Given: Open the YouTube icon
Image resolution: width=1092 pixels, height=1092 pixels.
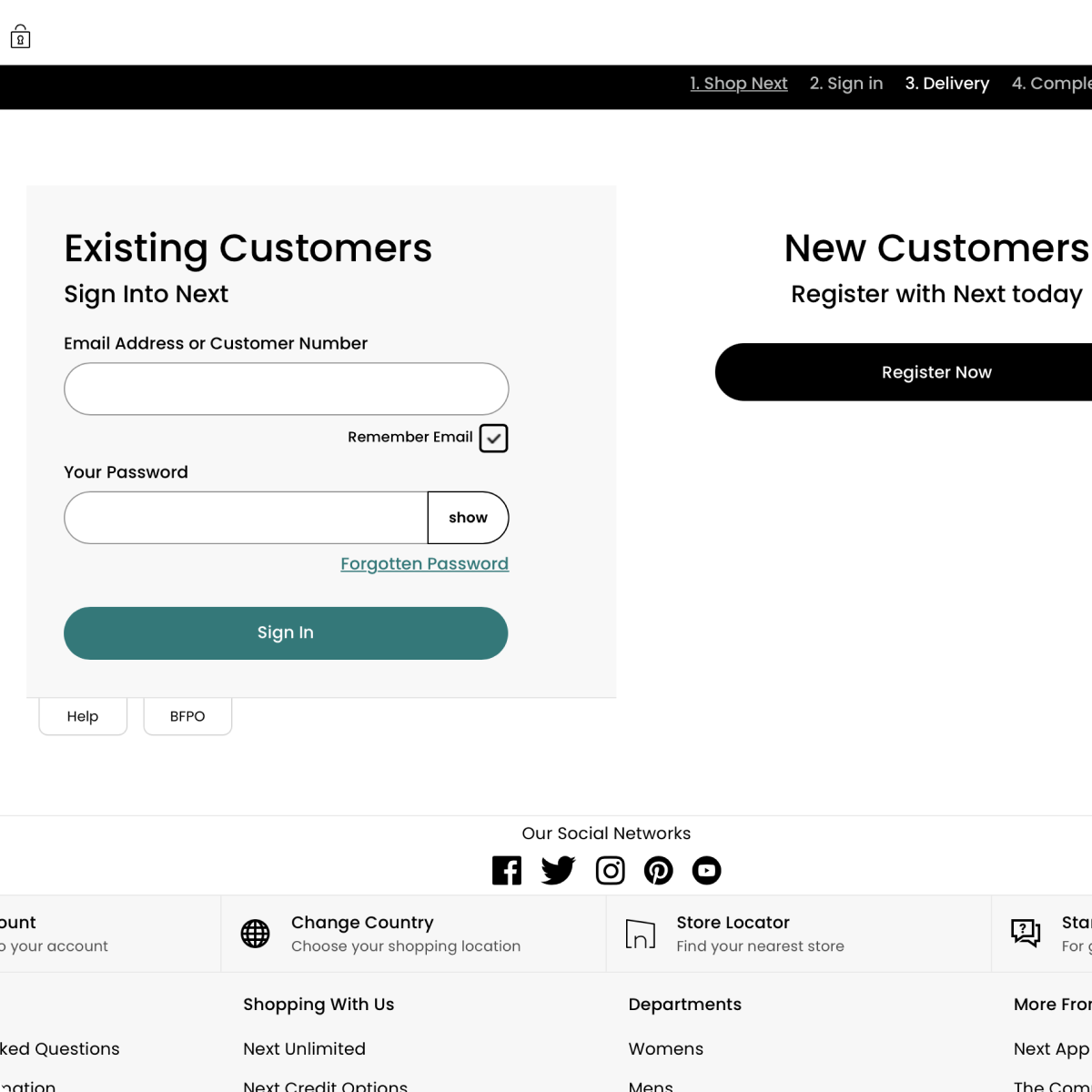Looking at the screenshot, I should [706, 871].
